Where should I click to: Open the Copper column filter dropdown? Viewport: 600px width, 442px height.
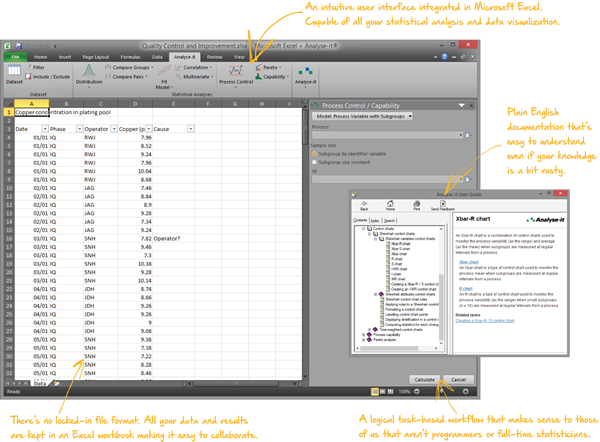[x=148, y=129]
